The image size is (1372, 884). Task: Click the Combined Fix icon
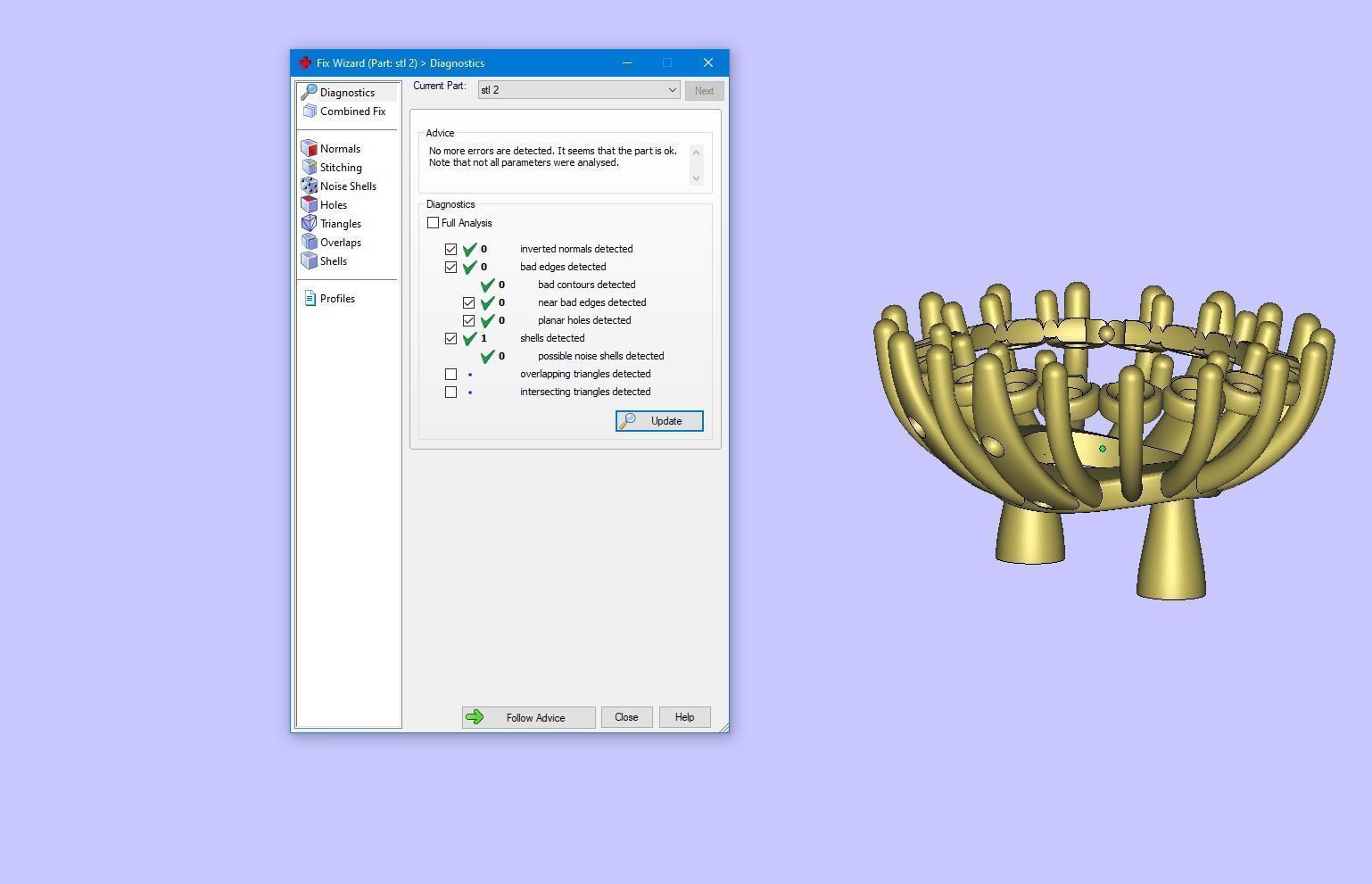click(x=310, y=112)
